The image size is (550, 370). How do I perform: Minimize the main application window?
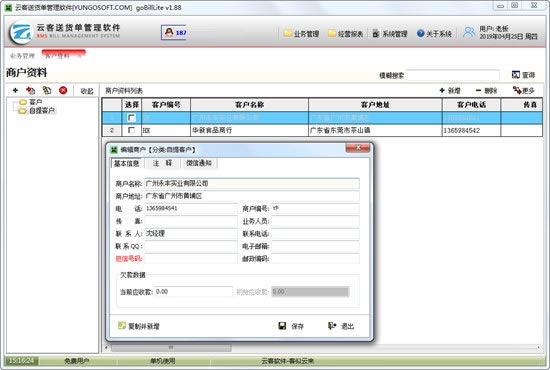click(501, 6)
